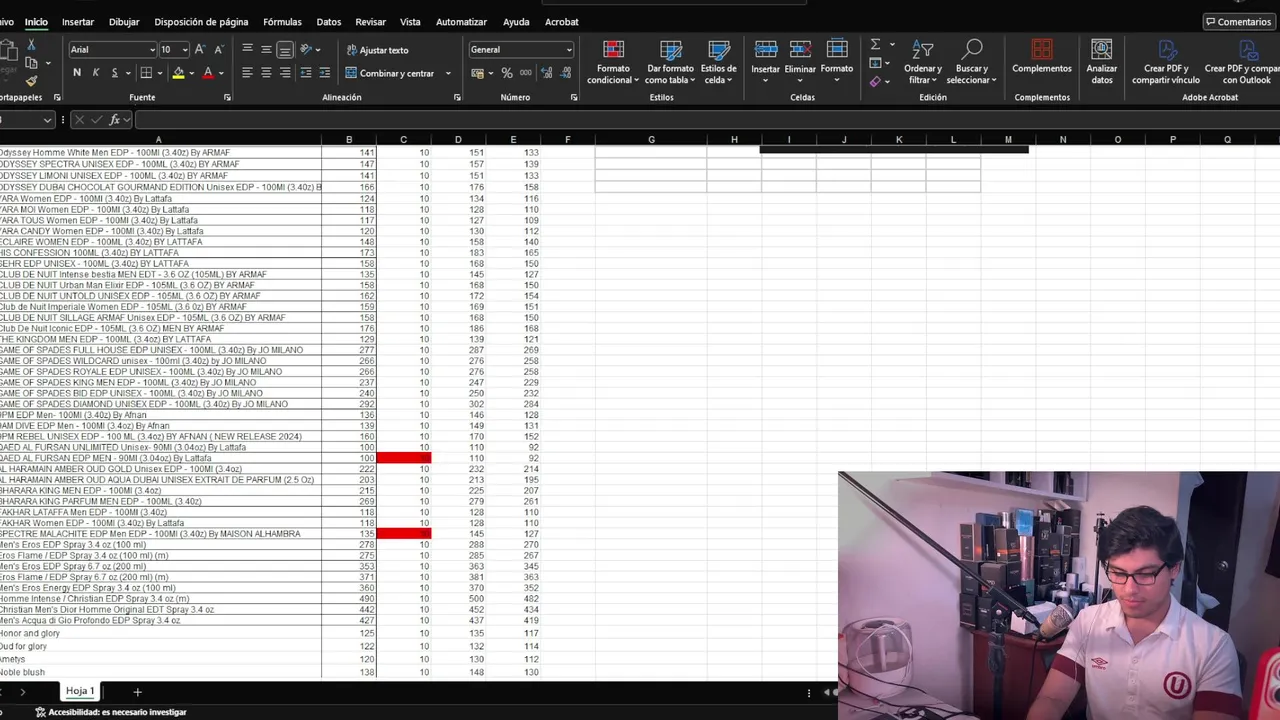The height and width of the screenshot is (720, 1280).
Task: Click the decrease decimals icon
Action: [566, 73]
